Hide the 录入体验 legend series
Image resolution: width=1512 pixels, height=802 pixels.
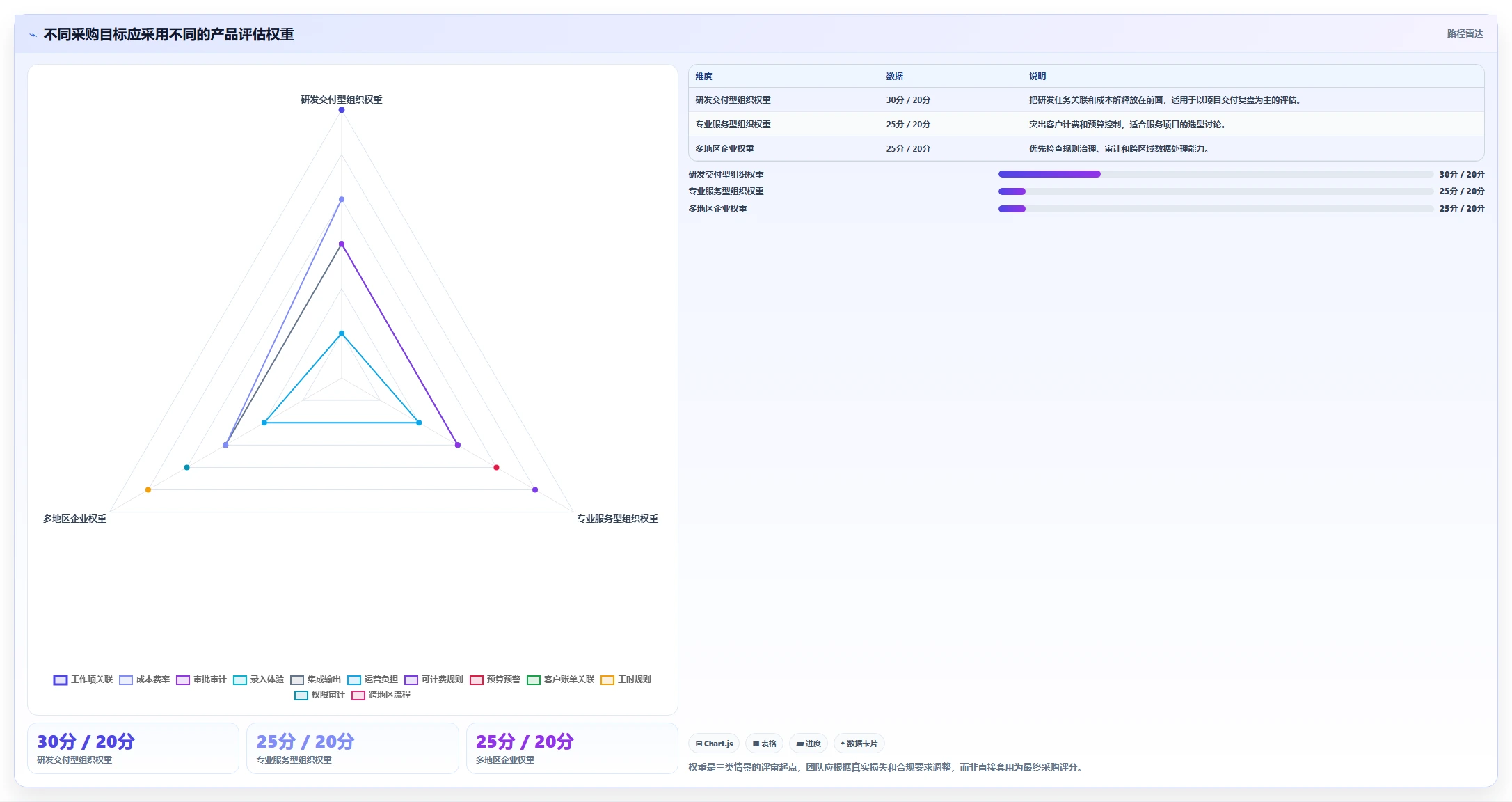click(x=258, y=679)
